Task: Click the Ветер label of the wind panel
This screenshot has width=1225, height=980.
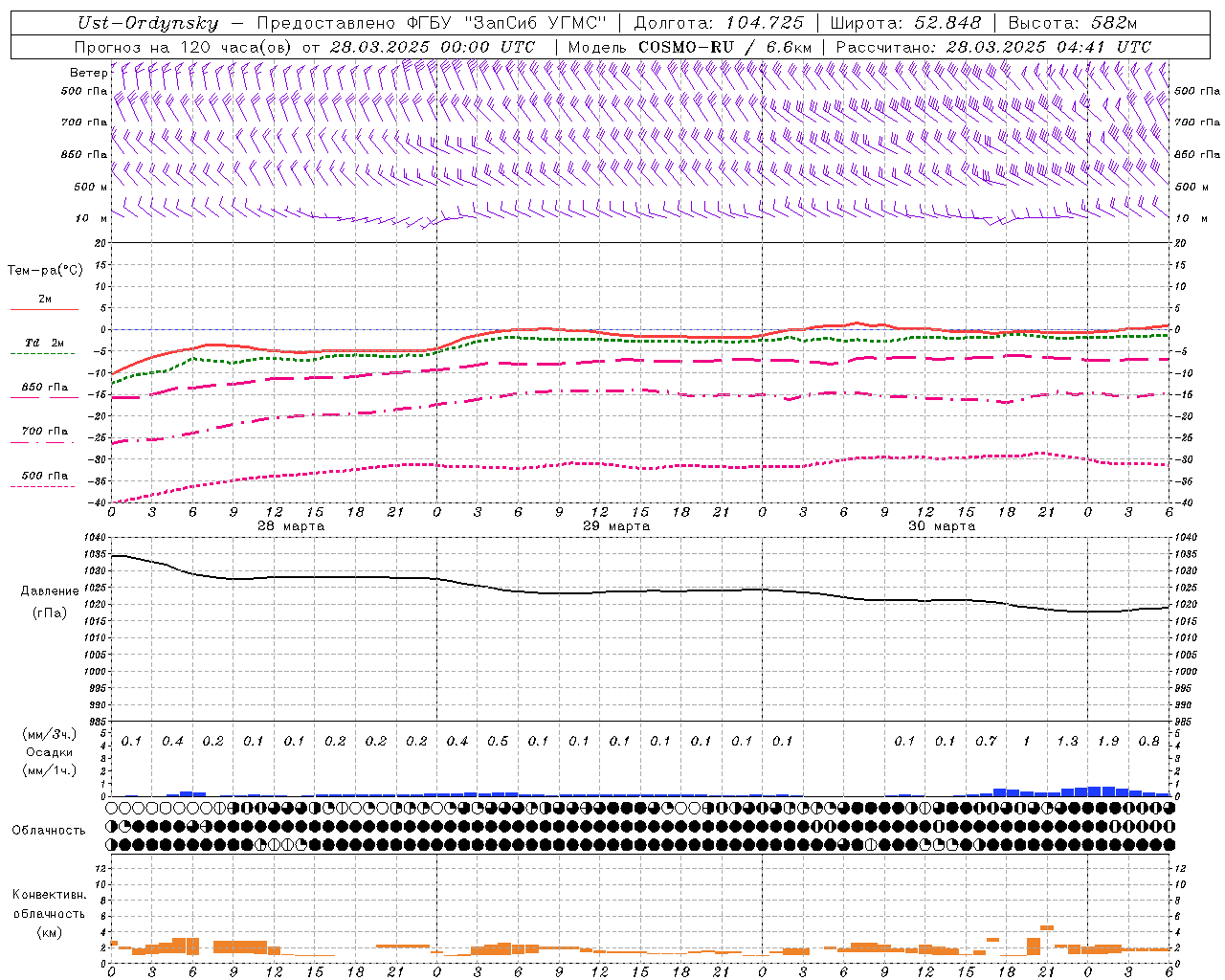Action: (88, 73)
